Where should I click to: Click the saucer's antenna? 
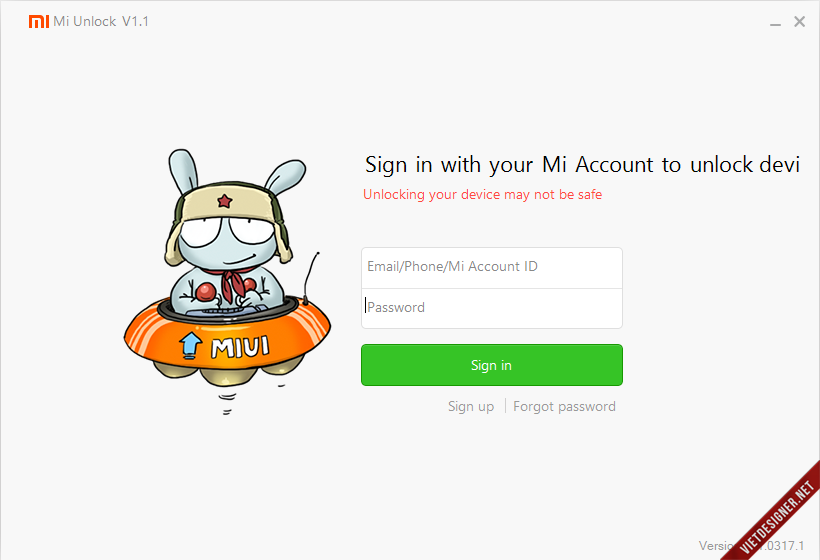tap(310, 278)
